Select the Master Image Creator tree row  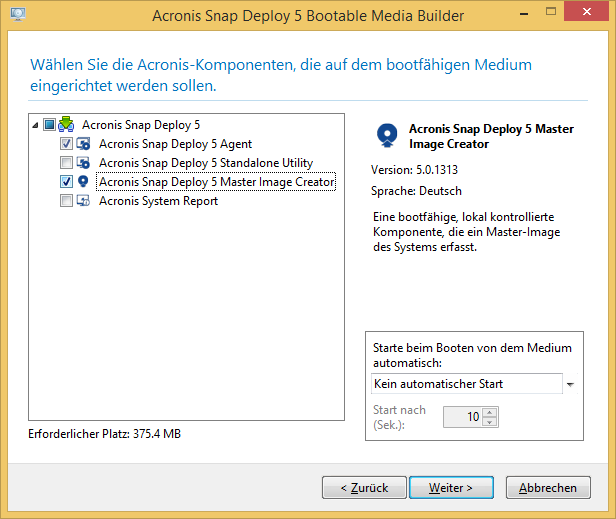pos(216,182)
